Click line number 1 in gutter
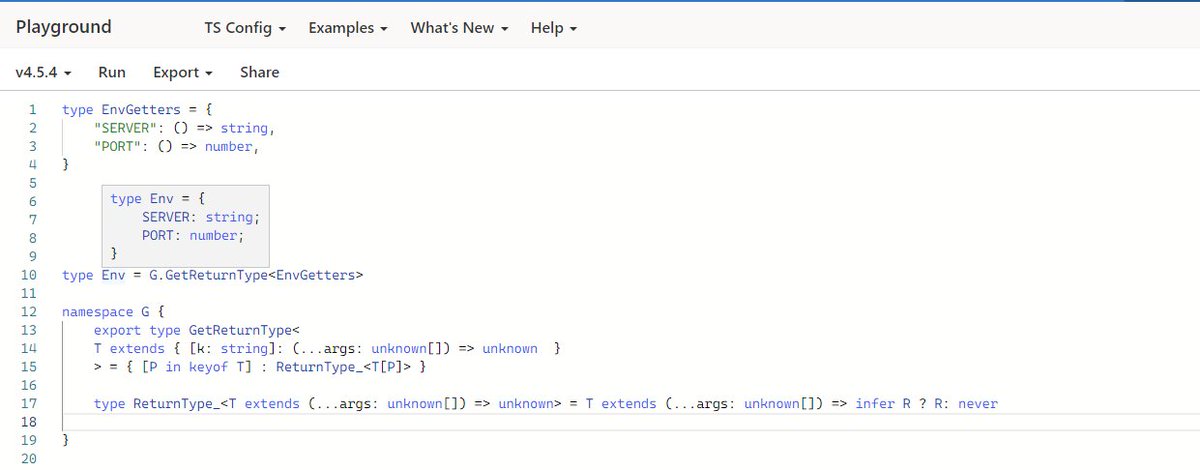Image resolution: width=1200 pixels, height=470 pixels. click(x=33, y=110)
